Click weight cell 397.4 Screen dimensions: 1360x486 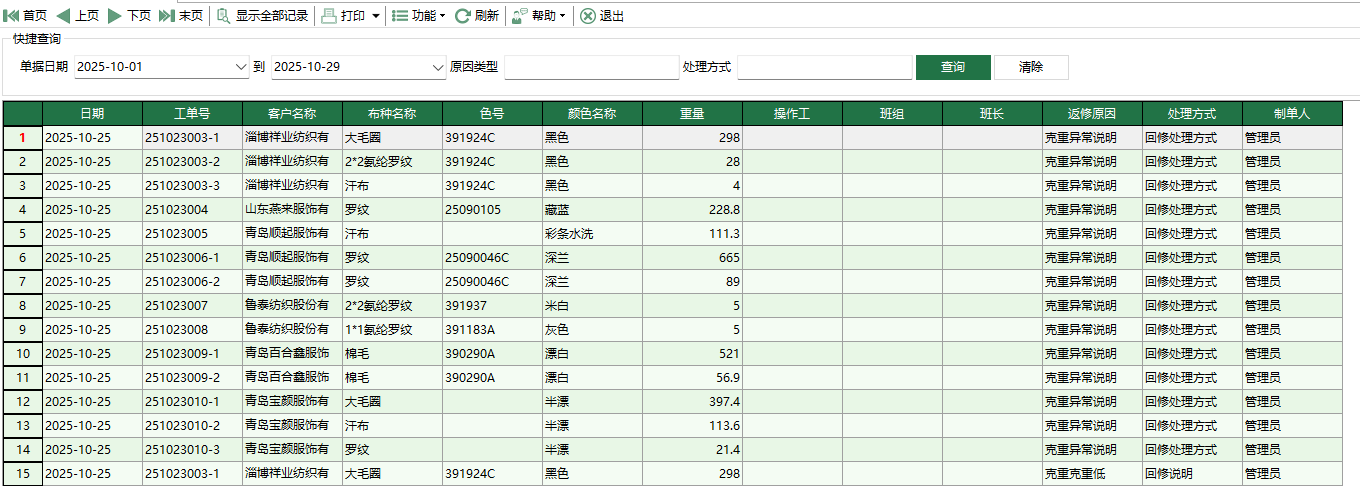(x=693, y=401)
